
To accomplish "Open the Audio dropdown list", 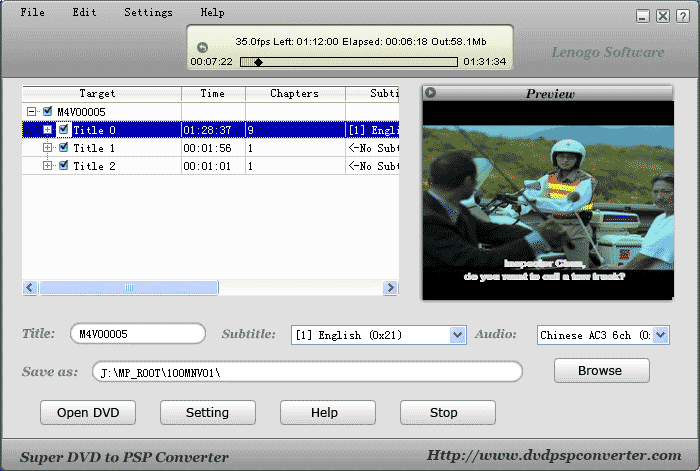I will coord(661,336).
